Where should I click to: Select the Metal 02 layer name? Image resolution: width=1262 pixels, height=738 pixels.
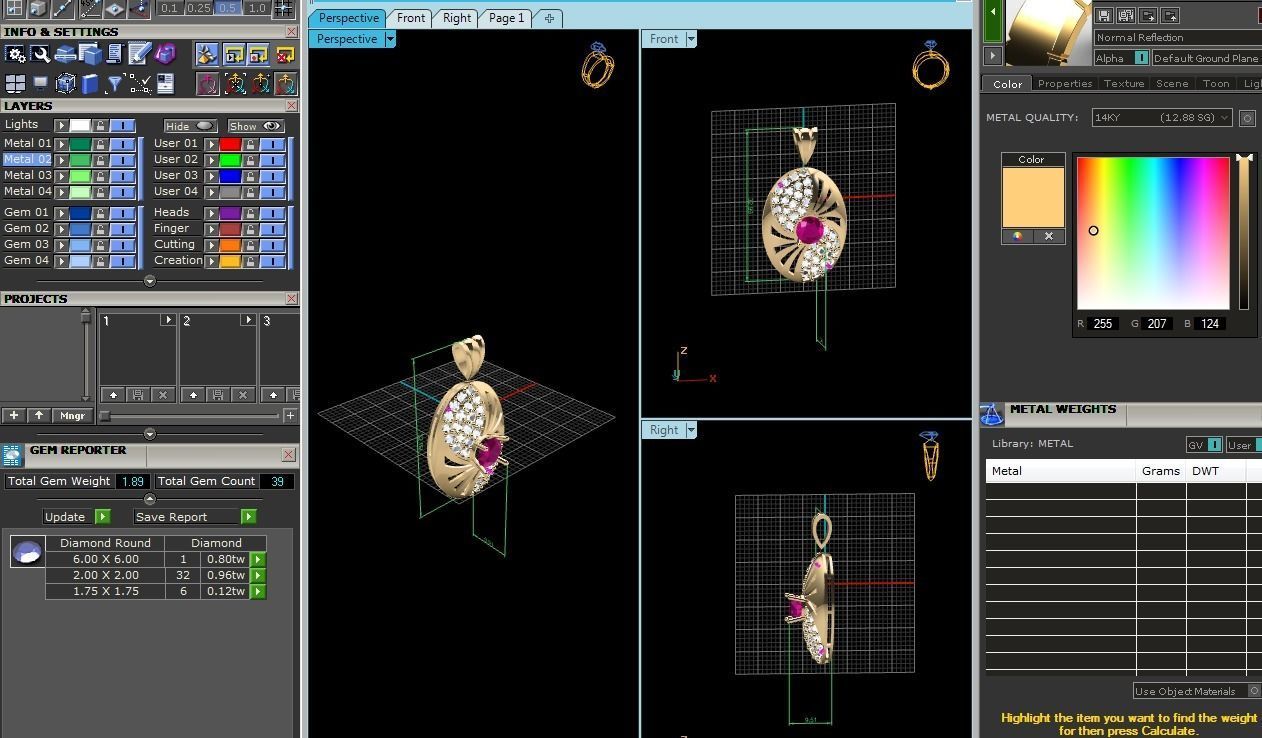point(27,160)
